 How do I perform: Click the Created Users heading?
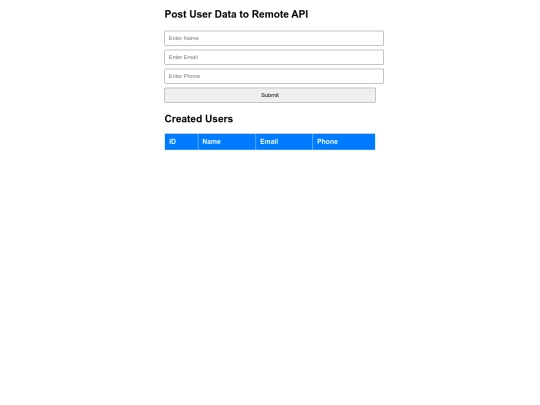tap(199, 119)
